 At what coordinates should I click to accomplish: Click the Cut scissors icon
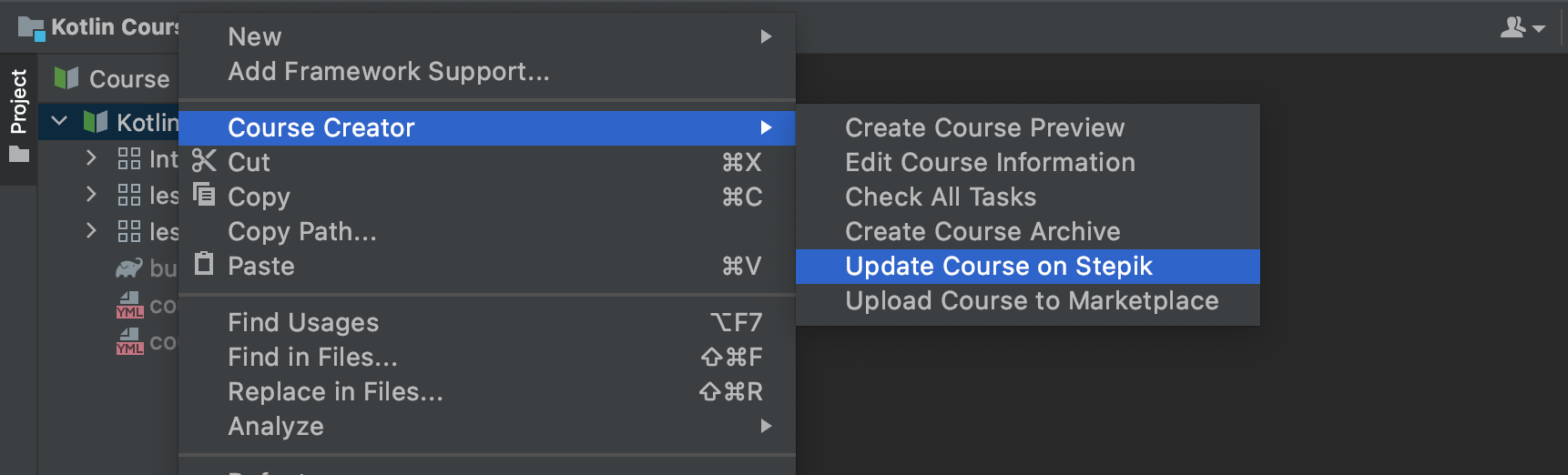tap(204, 161)
